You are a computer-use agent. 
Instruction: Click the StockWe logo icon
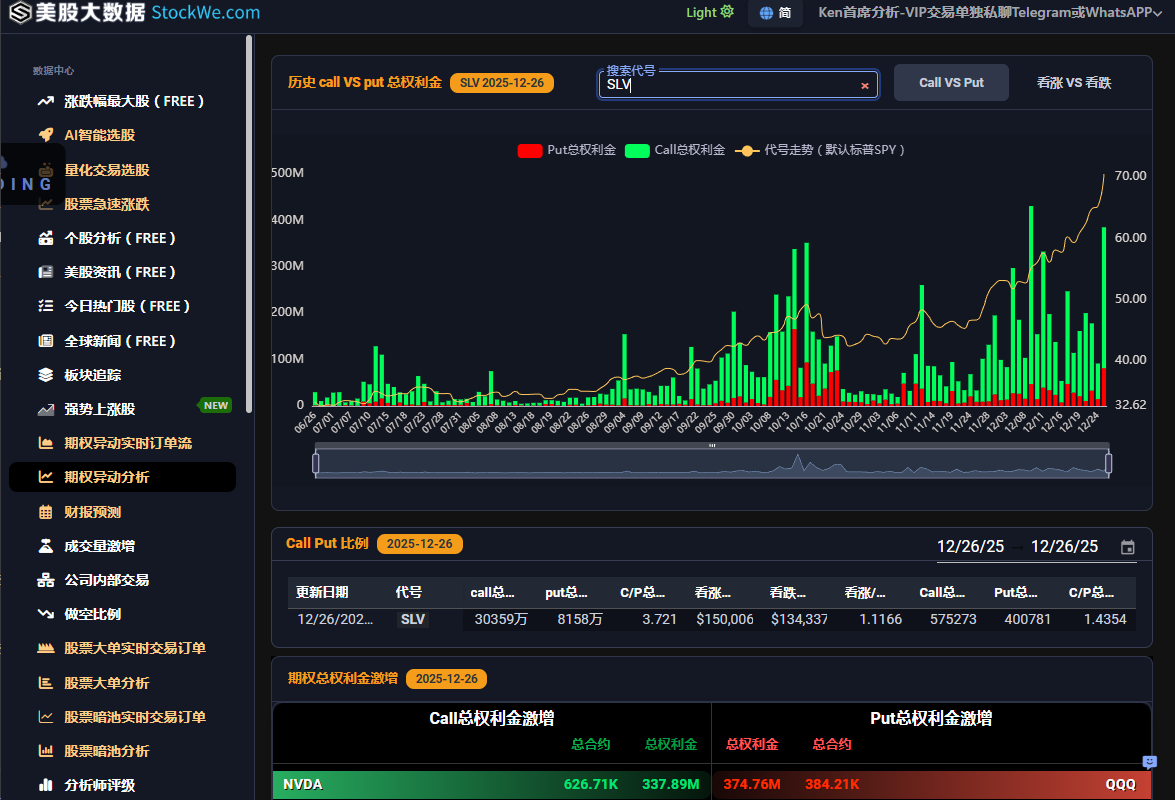pyautogui.click(x=20, y=12)
